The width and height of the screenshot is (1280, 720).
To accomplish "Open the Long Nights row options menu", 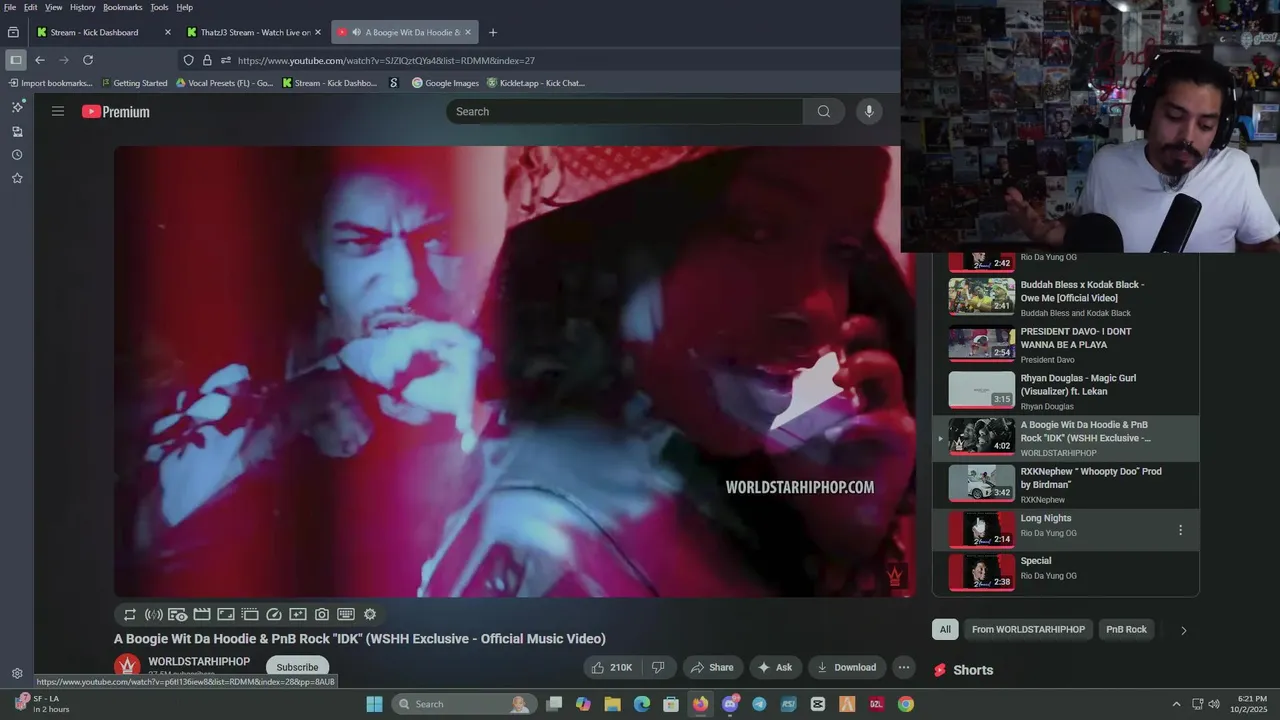I will (1180, 530).
